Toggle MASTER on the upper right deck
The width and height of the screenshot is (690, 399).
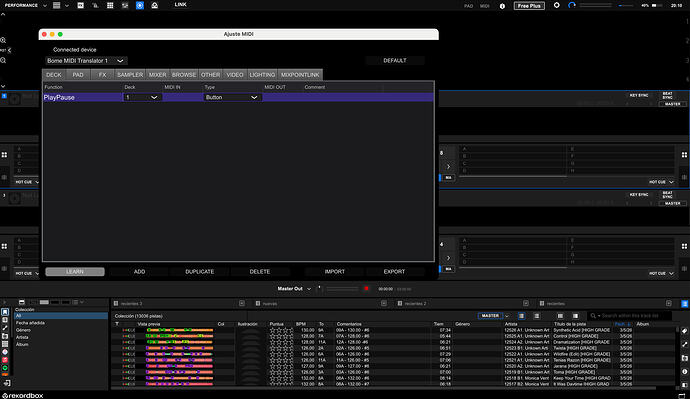(672, 104)
